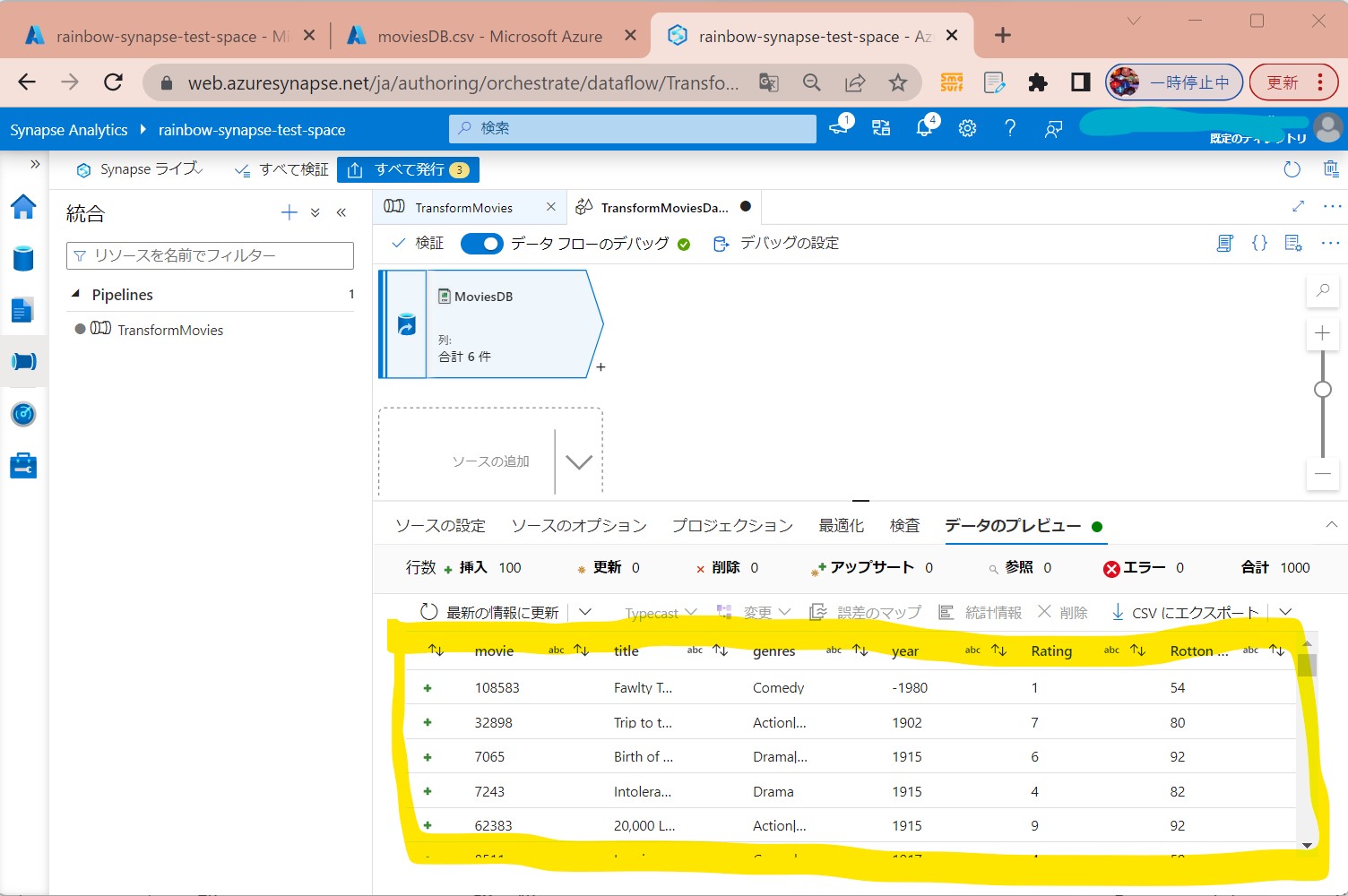The height and width of the screenshot is (896, 1348).
Task: Click the Synapse search box
Action: [633, 128]
